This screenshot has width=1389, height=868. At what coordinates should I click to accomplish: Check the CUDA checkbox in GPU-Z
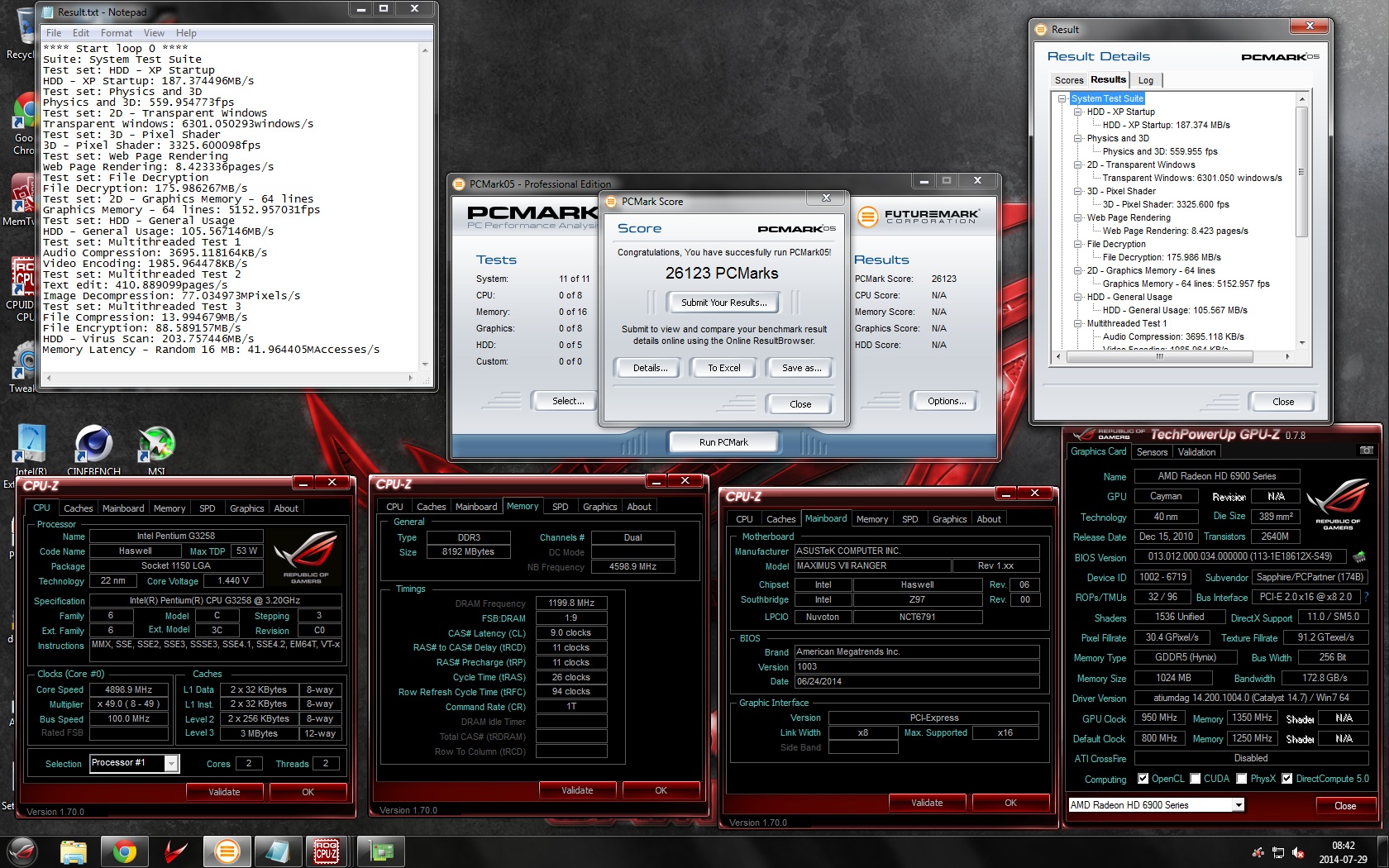(1196, 779)
